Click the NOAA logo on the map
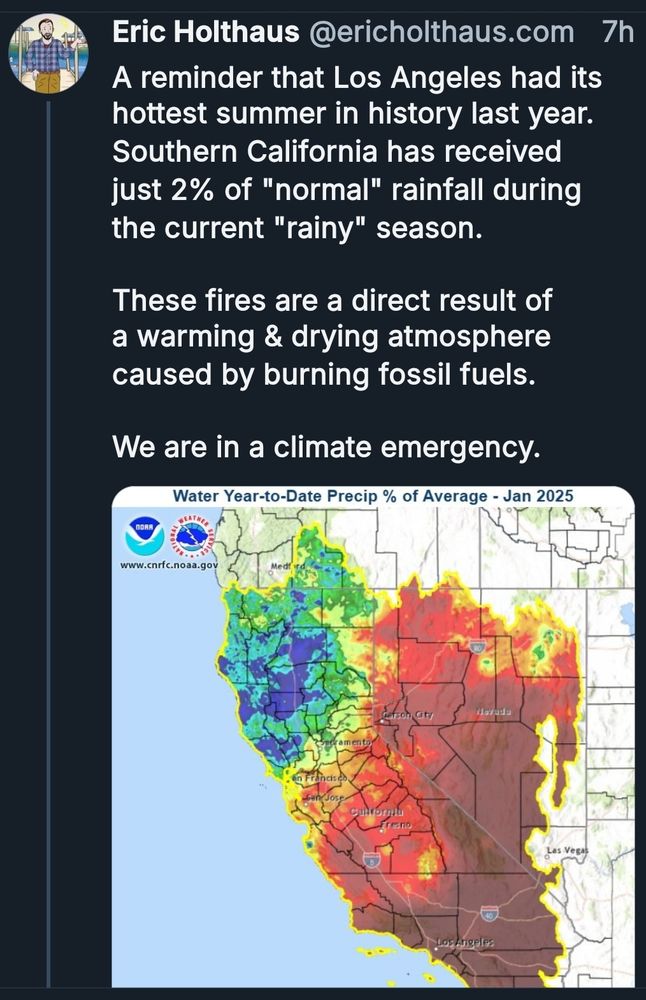 tap(145, 536)
